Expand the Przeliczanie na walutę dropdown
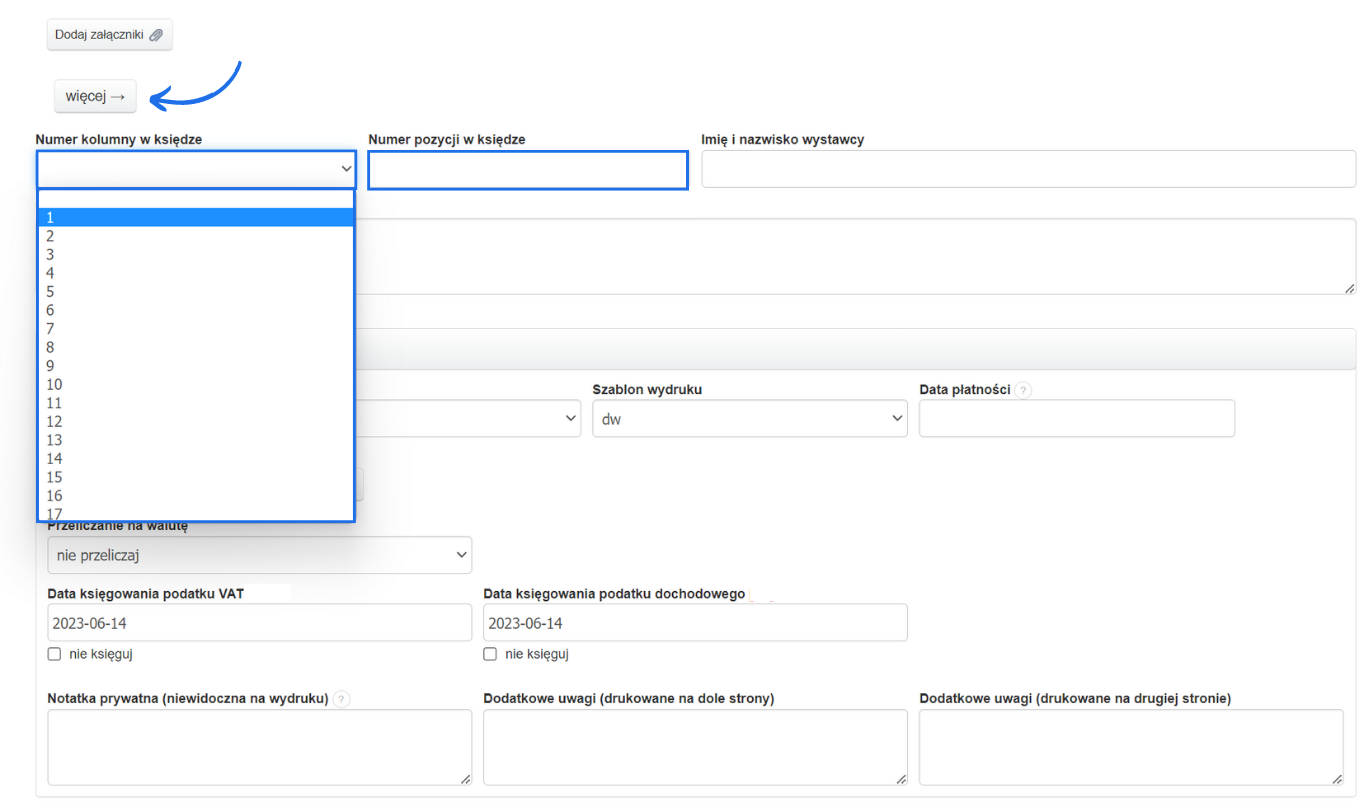Image resolution: width=1364 pixels, height=809 pixels. (x=259, y=555)
